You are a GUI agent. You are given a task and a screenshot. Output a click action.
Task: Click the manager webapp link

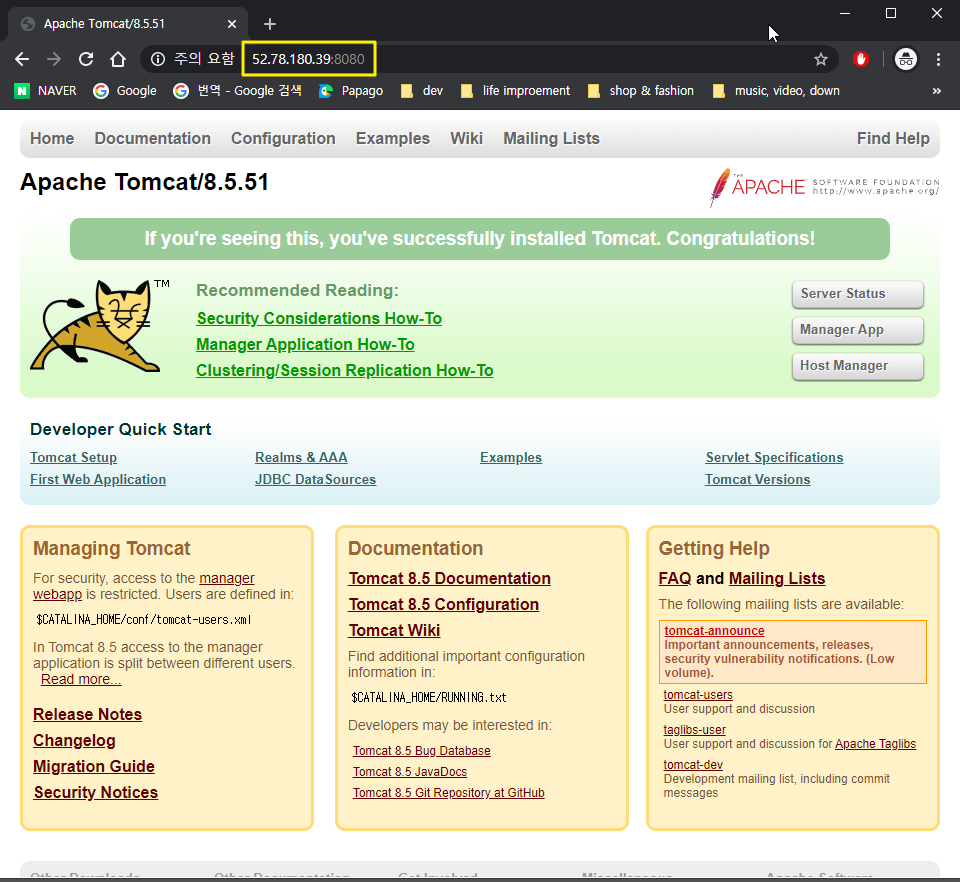point(227,578)
